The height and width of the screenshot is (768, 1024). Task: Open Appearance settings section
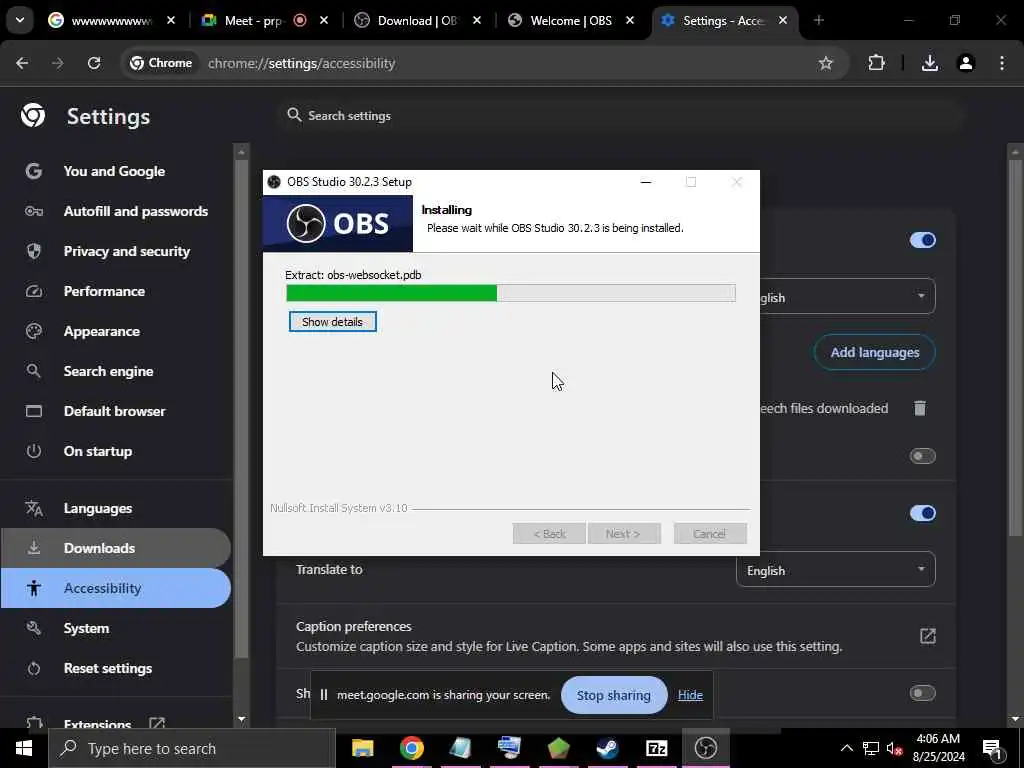pos(102,331)
